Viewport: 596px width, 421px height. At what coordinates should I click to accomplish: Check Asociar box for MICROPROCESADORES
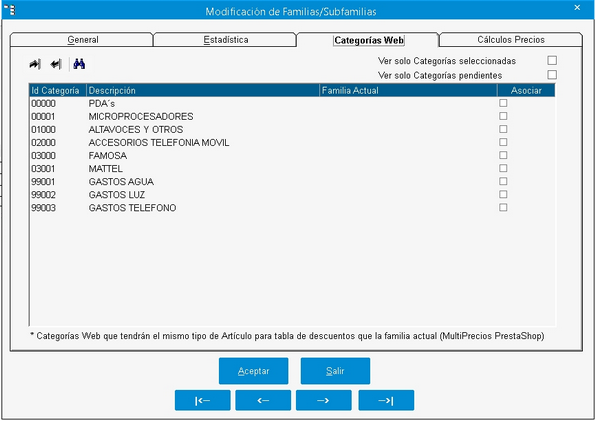pyautogui.click(x=503, y=116)
